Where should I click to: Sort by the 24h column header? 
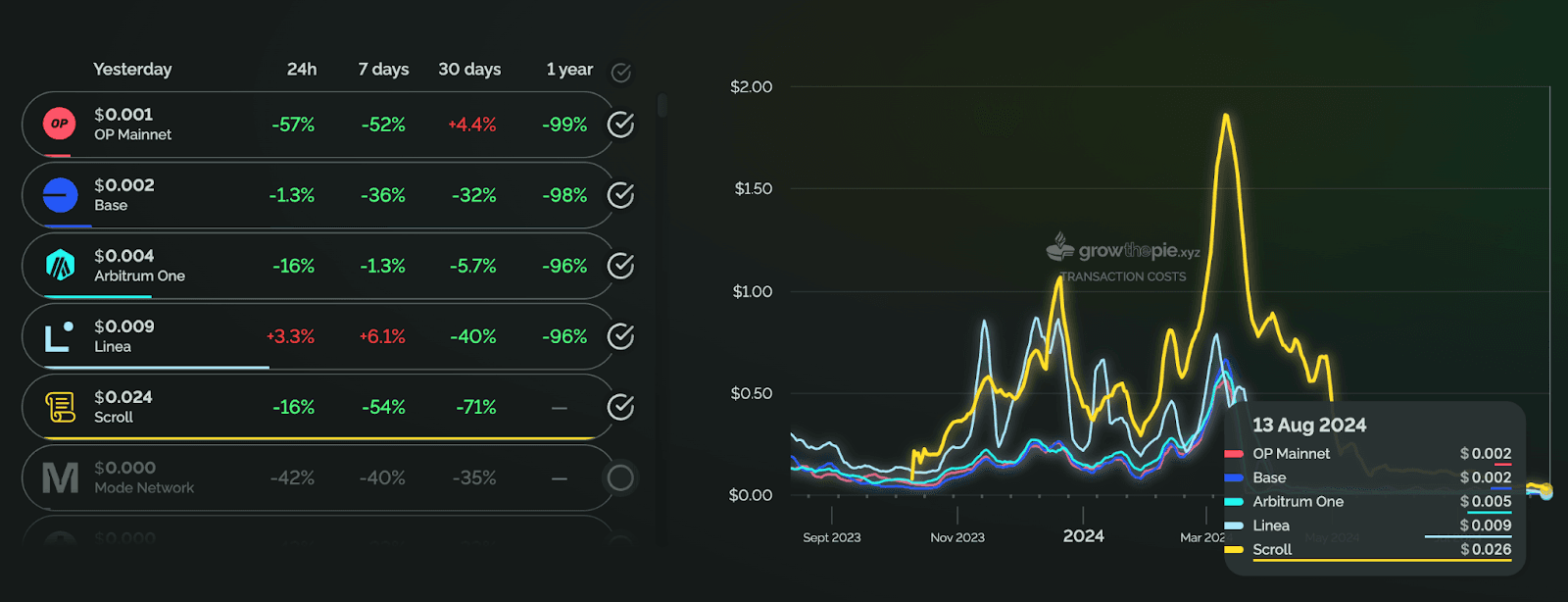tap(302, 70)
